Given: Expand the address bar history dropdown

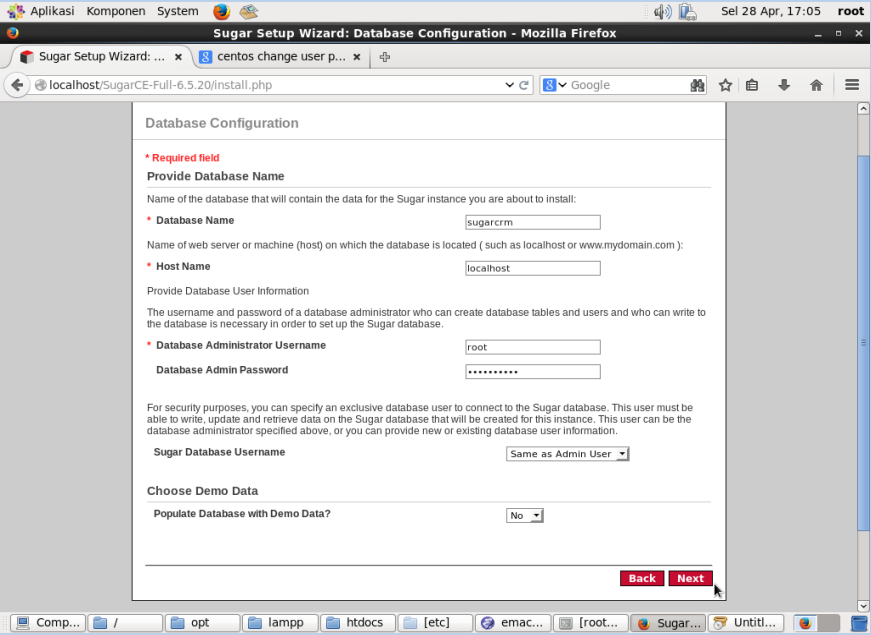Looking at the screenshot, I should coord(511,85).
